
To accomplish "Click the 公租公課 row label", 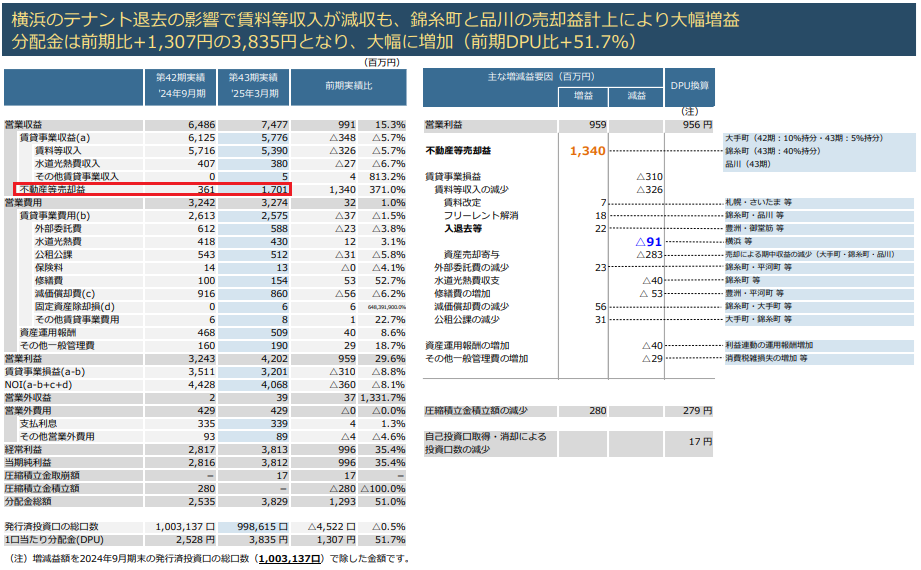I will (53, 254).
